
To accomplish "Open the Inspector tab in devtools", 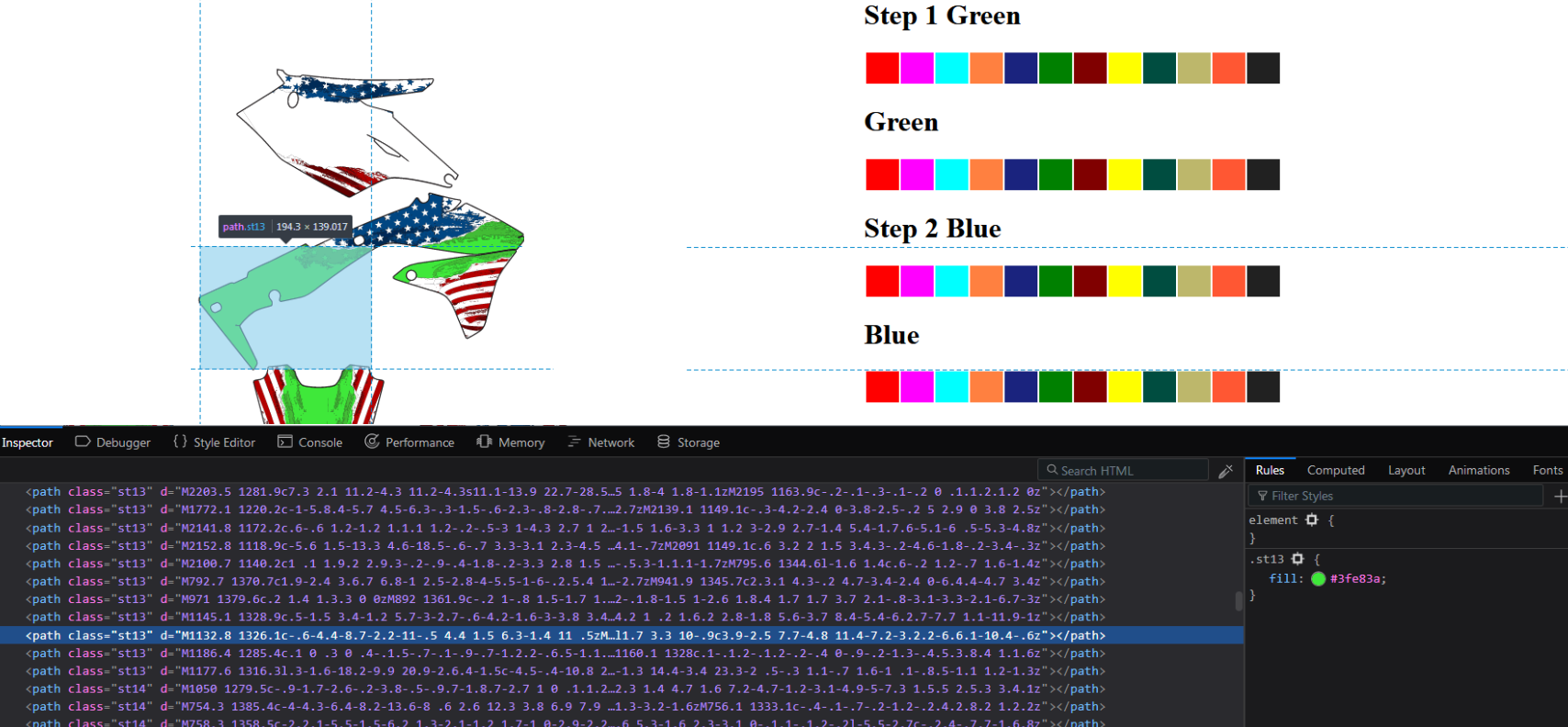I will [x=28, y=442].
